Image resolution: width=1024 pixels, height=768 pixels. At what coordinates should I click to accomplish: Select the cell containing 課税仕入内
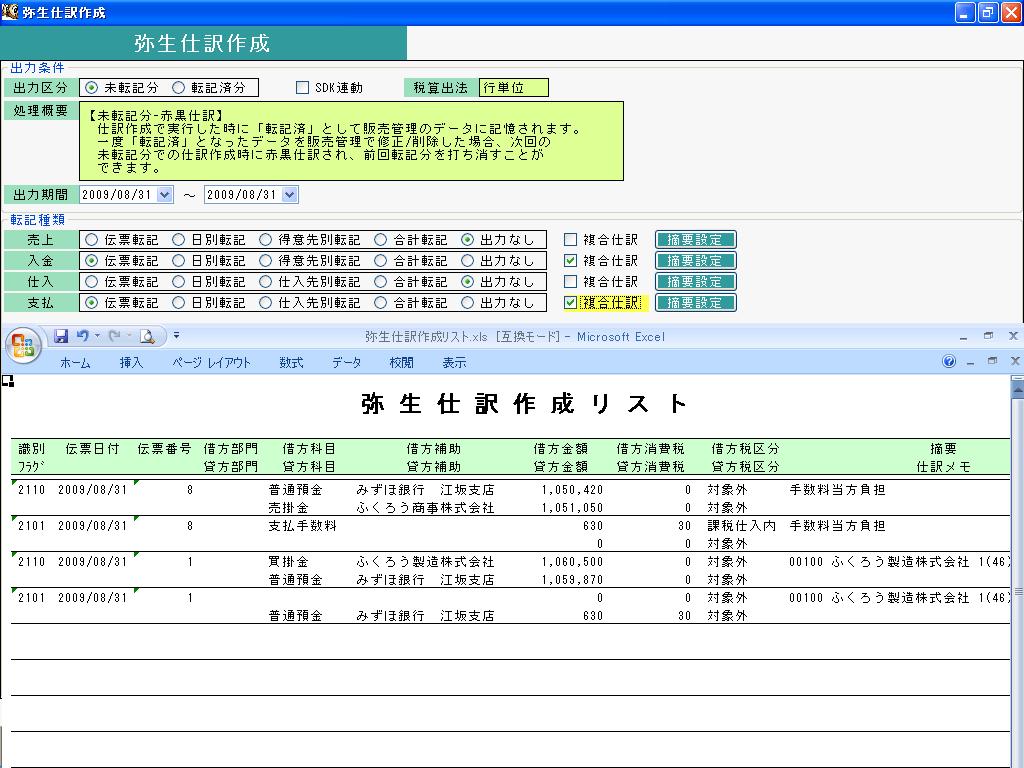741,526
